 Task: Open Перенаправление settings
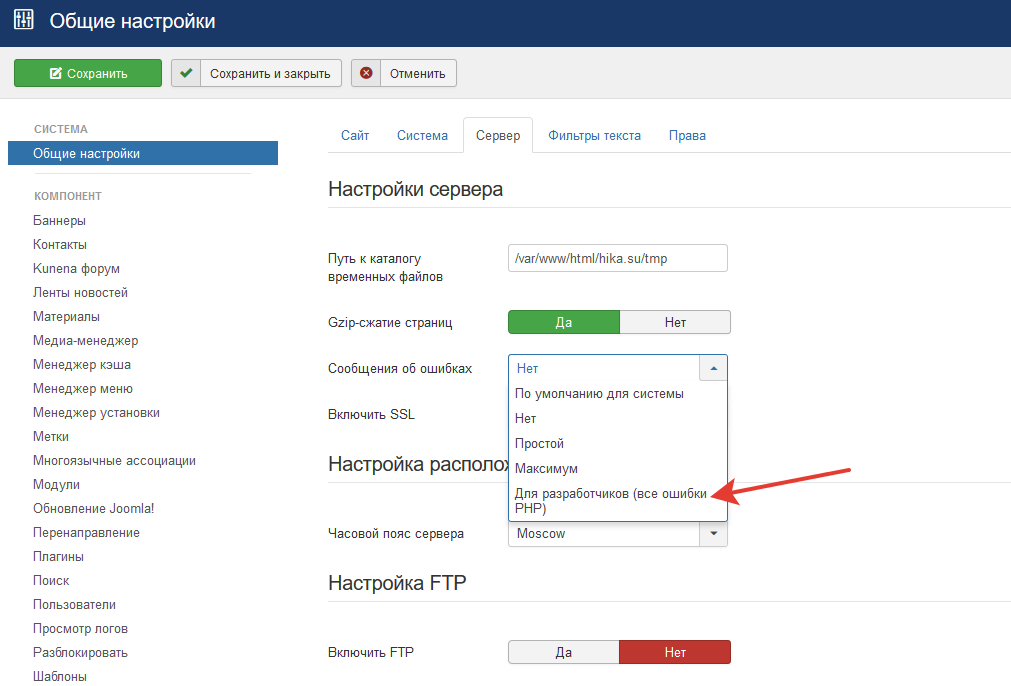pyautogui.click(x=86, y=533)
